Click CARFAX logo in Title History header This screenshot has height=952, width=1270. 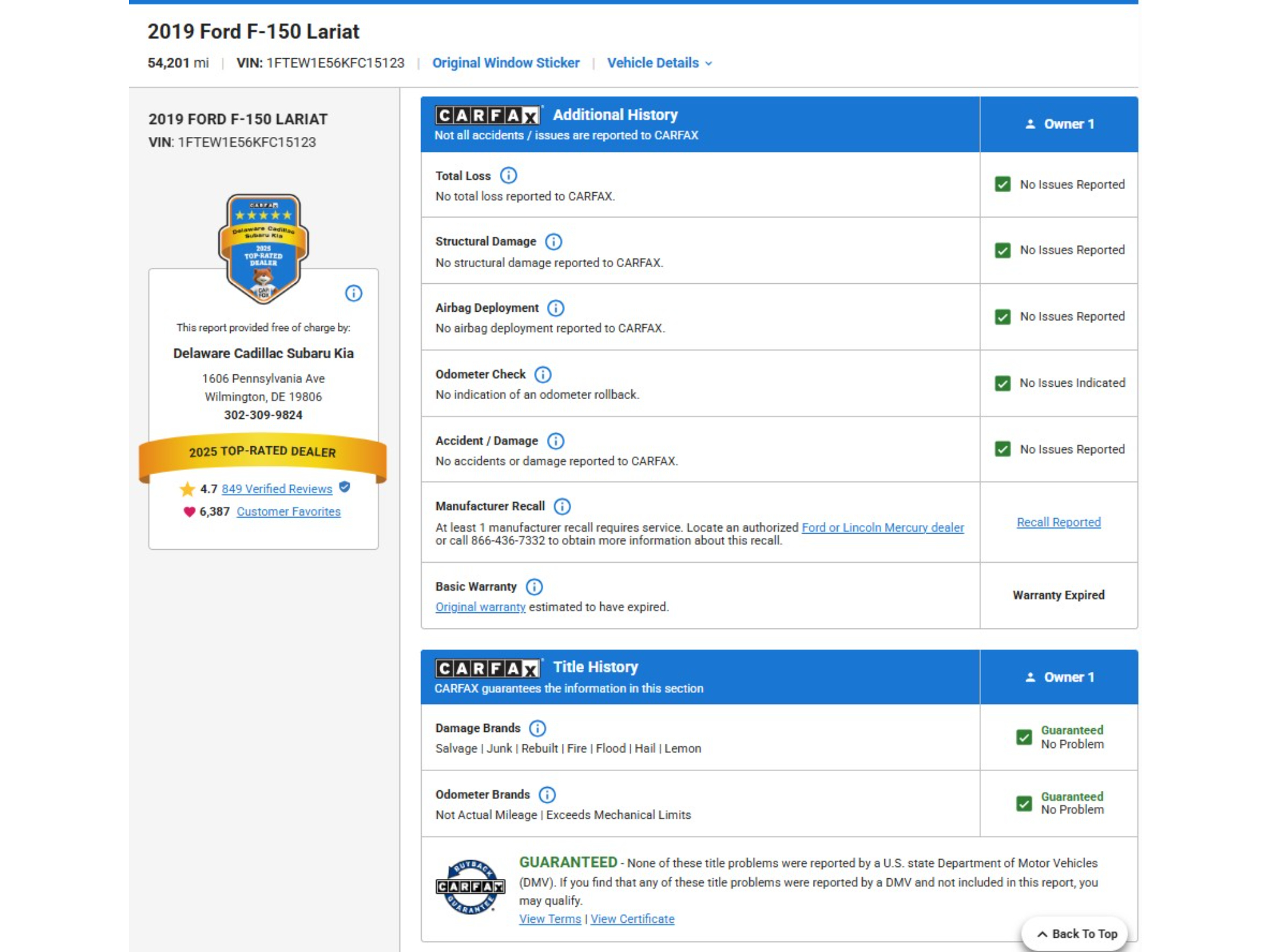click(x=487, y=668)
